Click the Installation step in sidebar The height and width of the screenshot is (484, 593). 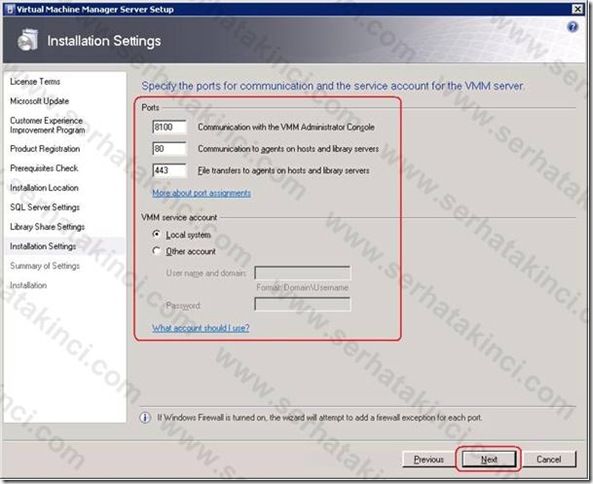click(28, 285)
